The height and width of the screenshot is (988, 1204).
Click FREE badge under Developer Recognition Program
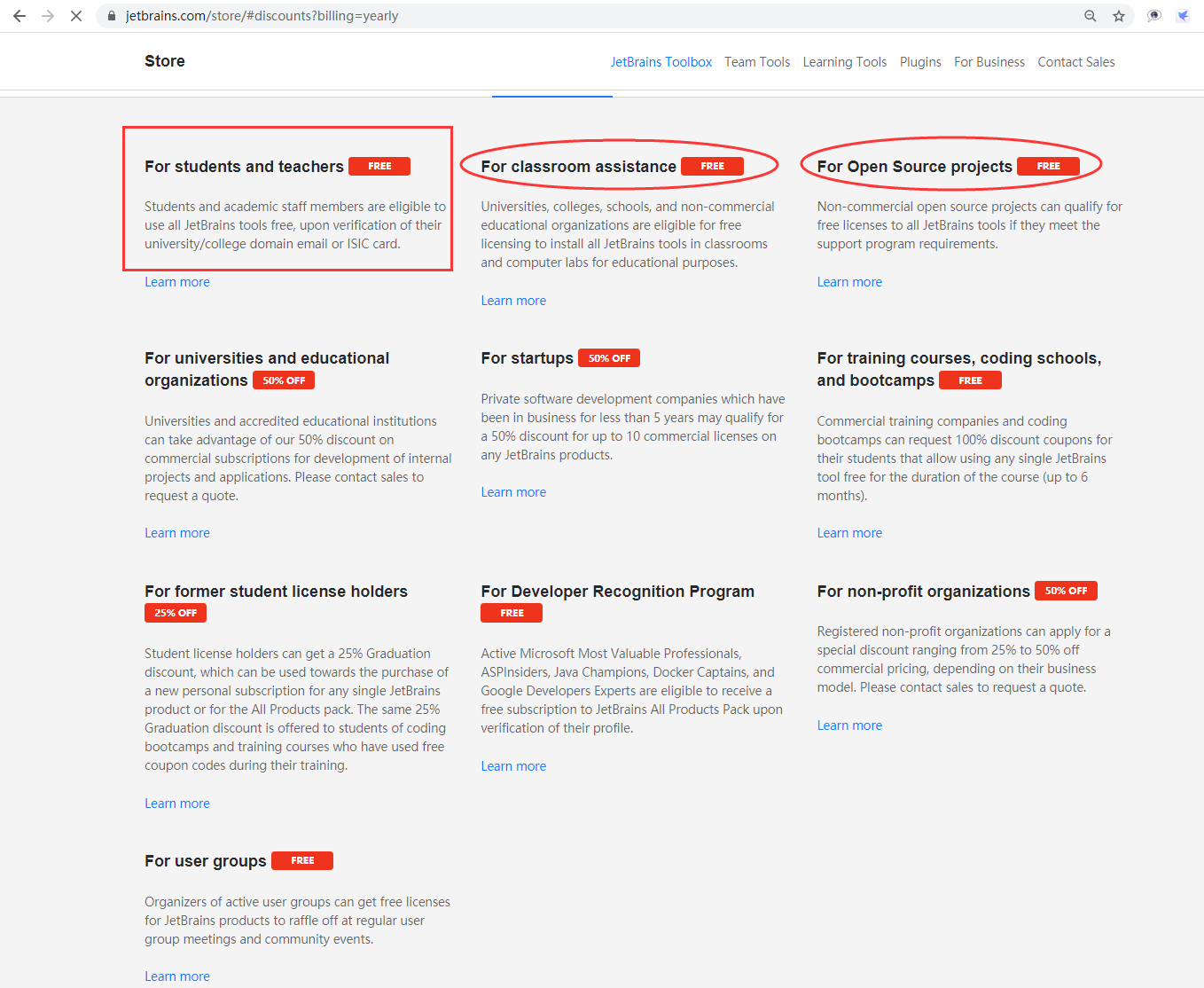(x=512, y=613)
